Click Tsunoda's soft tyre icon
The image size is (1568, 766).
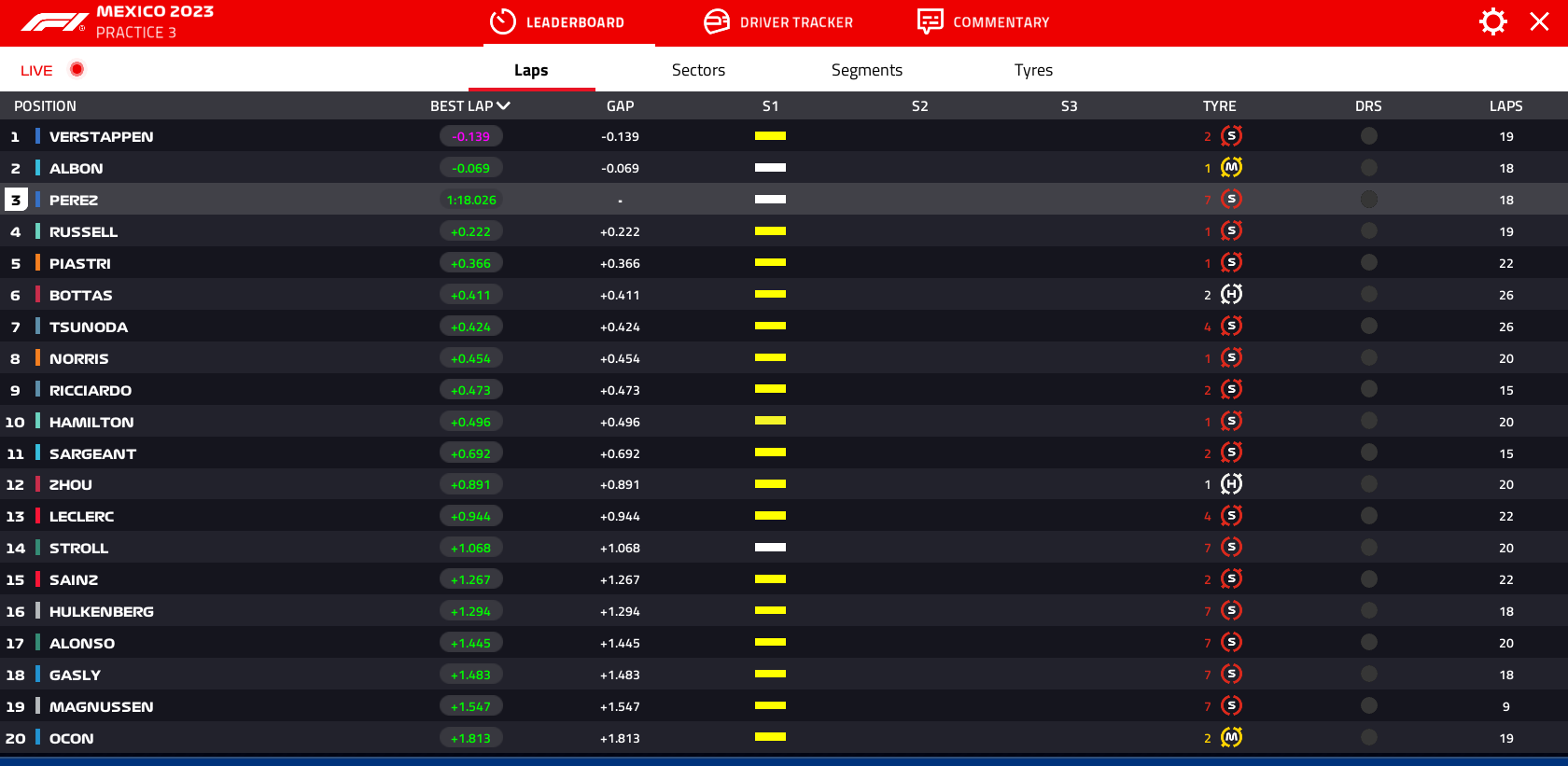pos(1232,326)
